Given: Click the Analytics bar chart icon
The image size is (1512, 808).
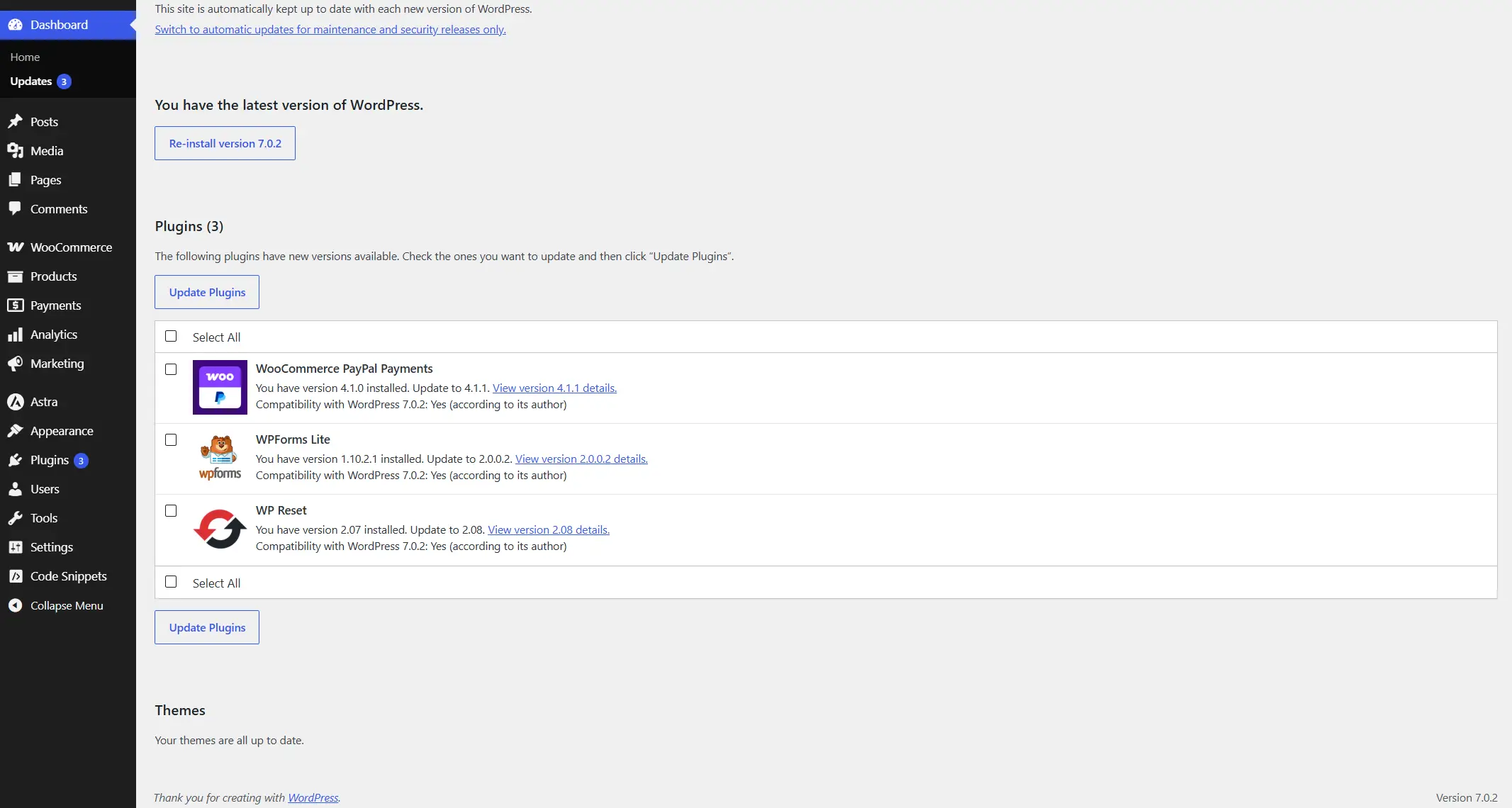Looking at the screenshot, I should click(x=15, y=335).
